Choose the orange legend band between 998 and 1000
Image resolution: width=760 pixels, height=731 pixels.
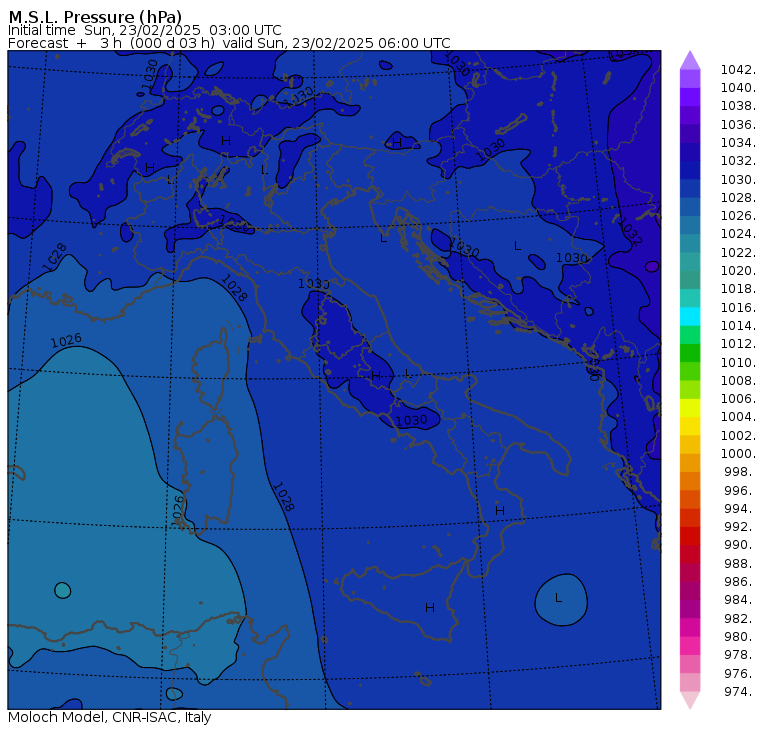pos(690,463)
